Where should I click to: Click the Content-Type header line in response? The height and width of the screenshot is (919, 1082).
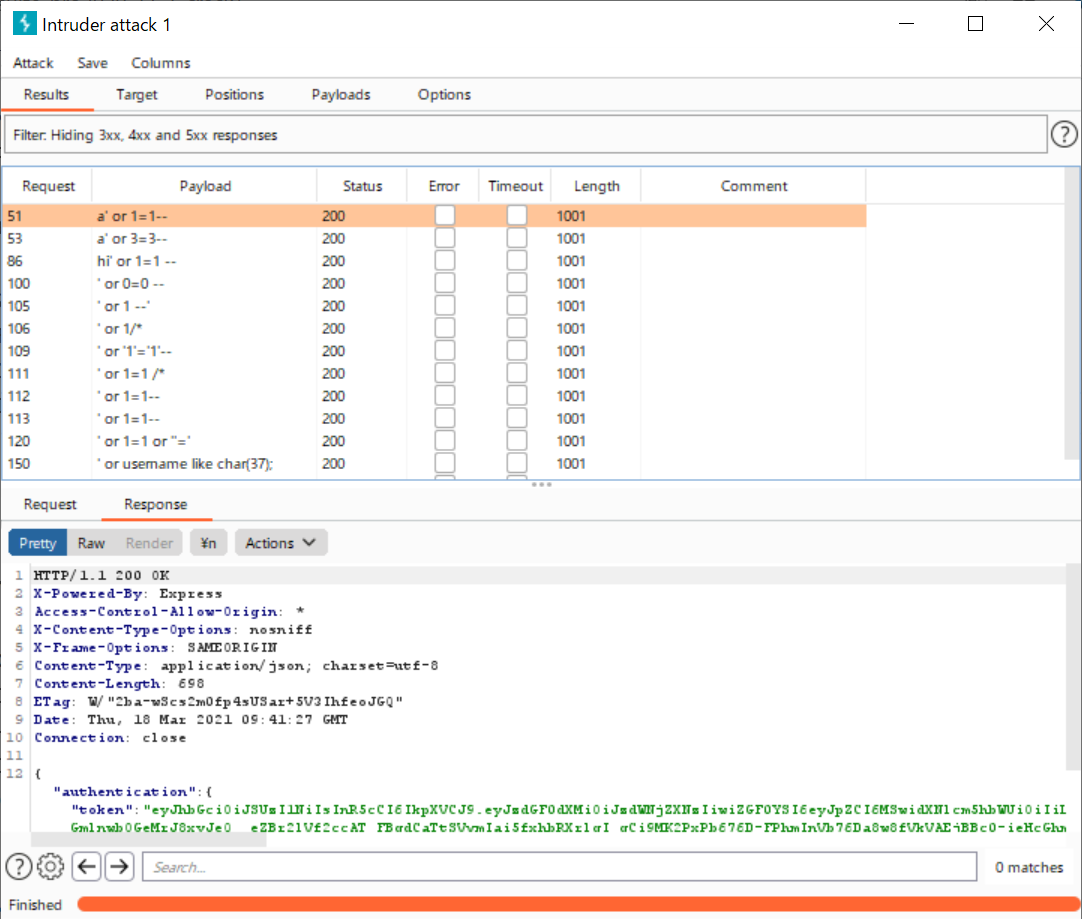coord(236,666)
